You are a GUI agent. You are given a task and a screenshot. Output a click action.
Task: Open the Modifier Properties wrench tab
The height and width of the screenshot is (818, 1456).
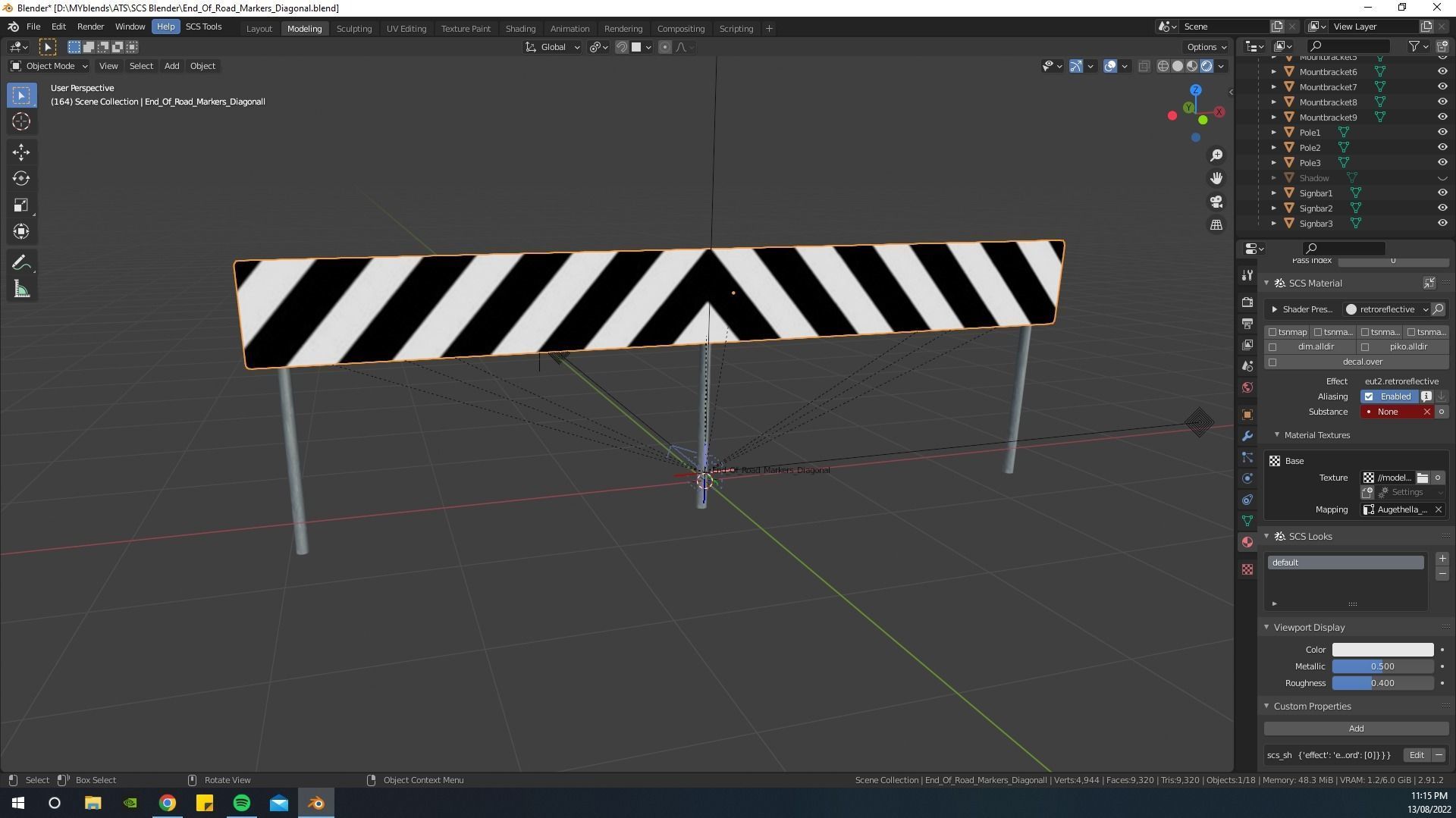pos(1247,436)
